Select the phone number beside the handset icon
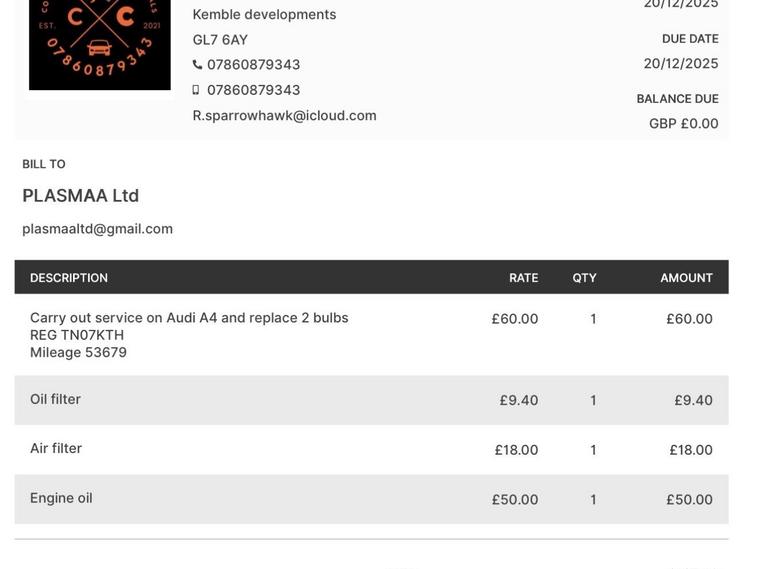The image size is (759, 569). tap(253, 65)
